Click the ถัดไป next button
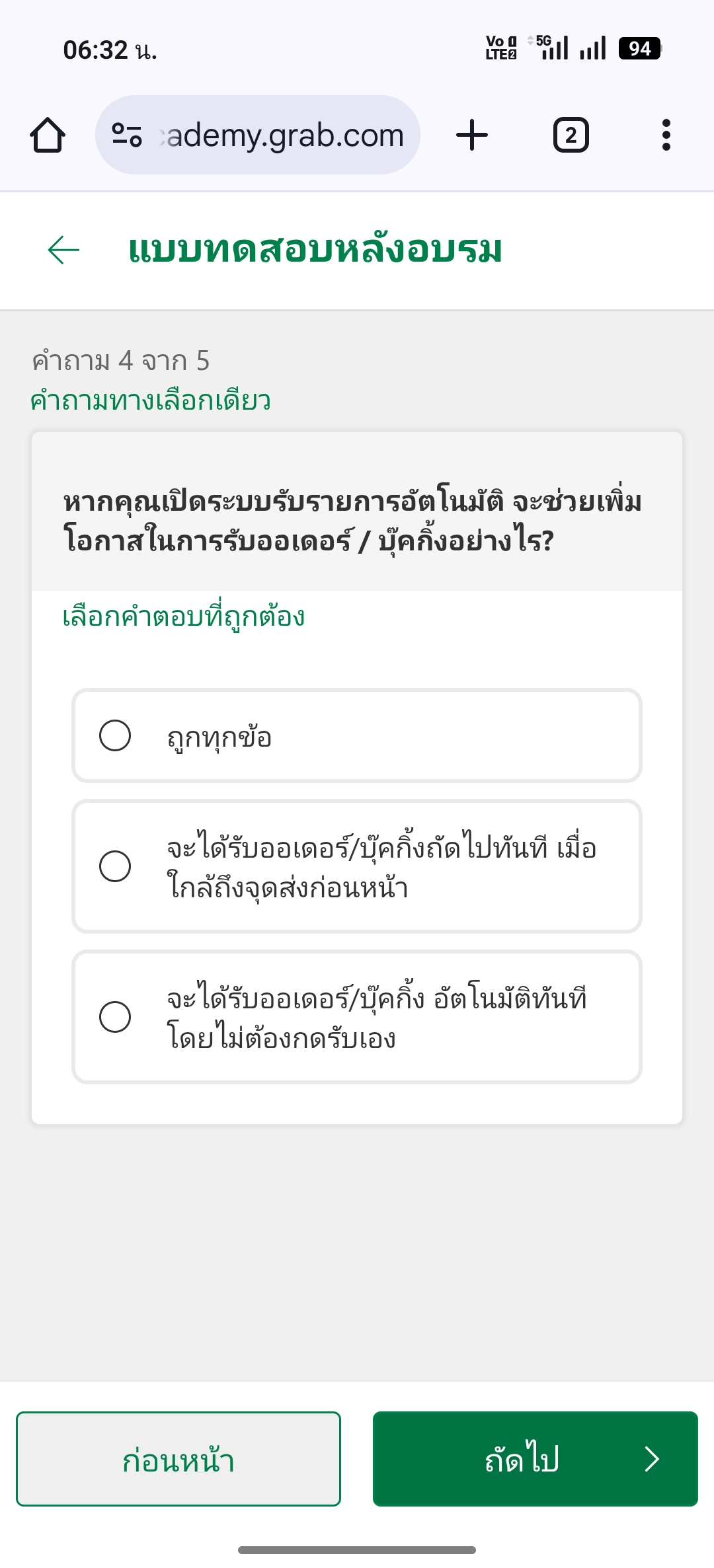714x1568 pixels. pyautogui.click(x=535, y=1459)
